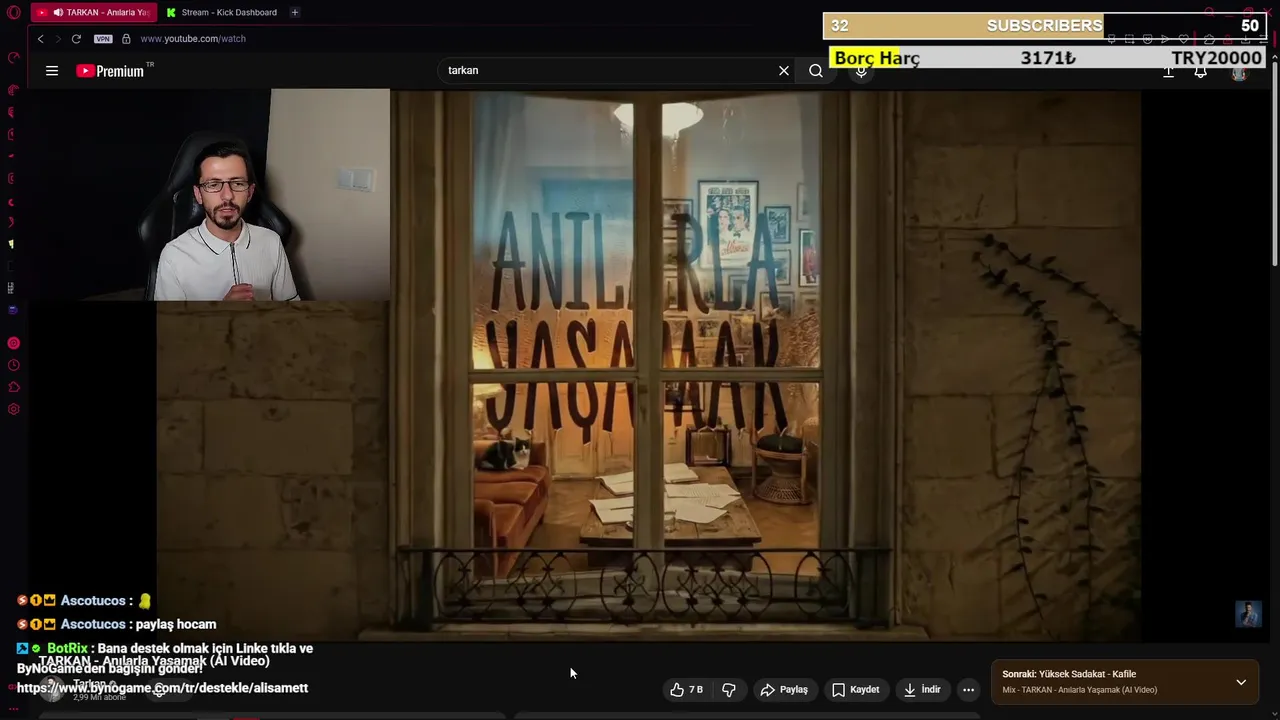The width and height of the screenshot is (1280, 720).
Task: Share the video with the Paylaş button
Action: 784,689
